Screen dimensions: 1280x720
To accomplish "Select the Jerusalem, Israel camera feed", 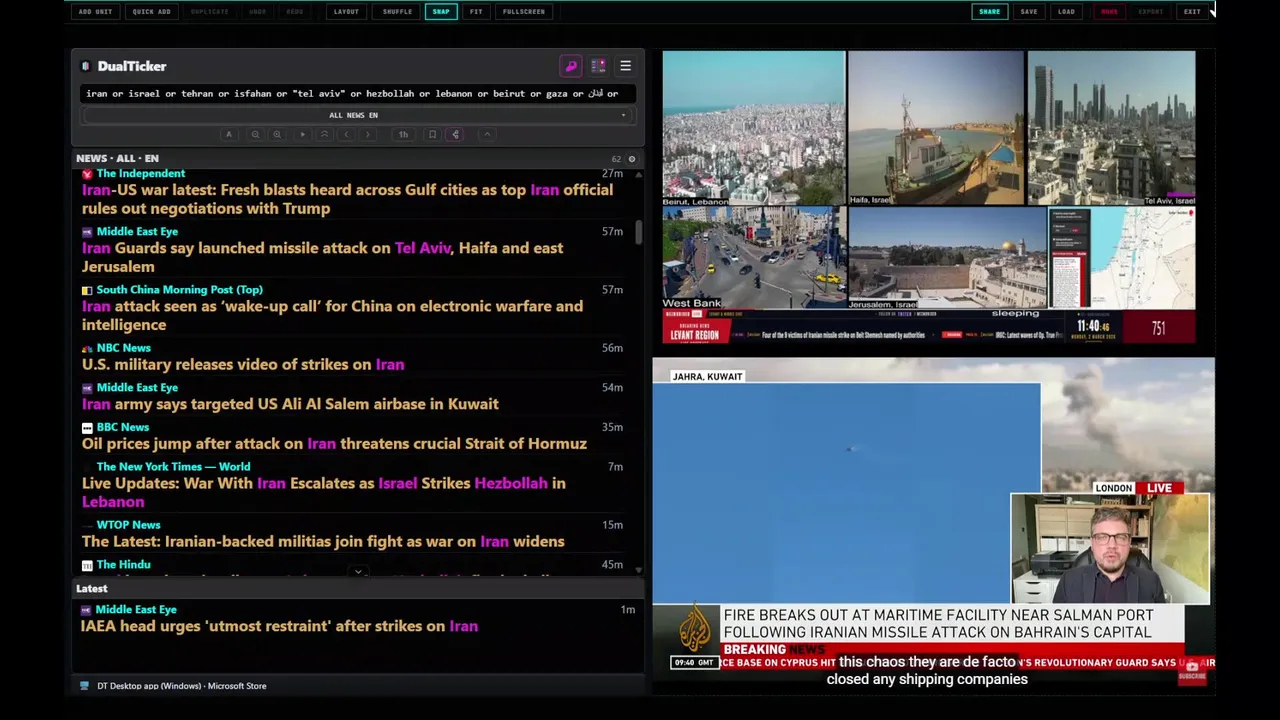I will tap(947, 258).
